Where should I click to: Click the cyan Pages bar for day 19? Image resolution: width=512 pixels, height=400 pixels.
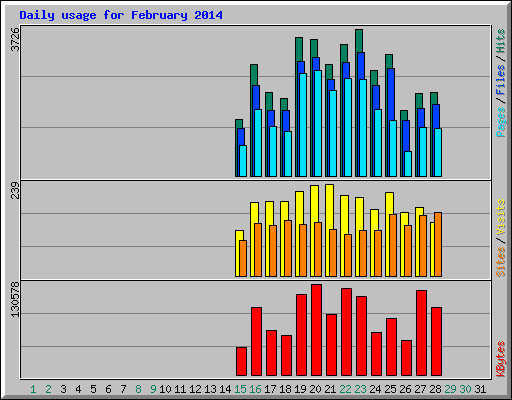pyautogui.click(x=303, y=125)
